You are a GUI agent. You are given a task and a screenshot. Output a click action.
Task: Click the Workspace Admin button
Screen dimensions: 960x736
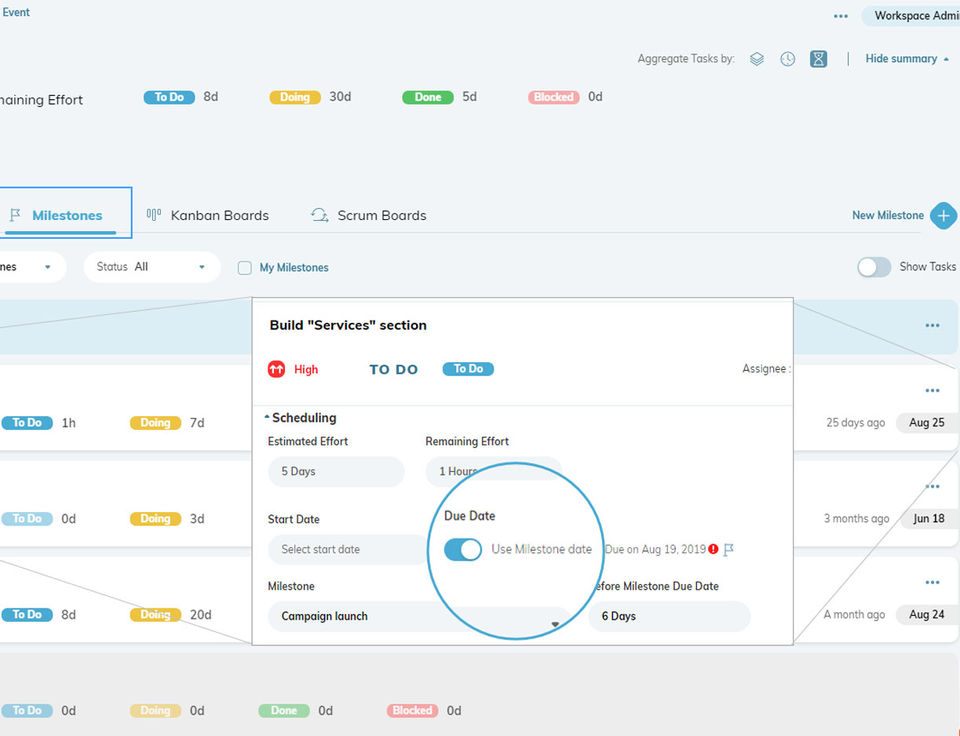click(x=911, y=16)
